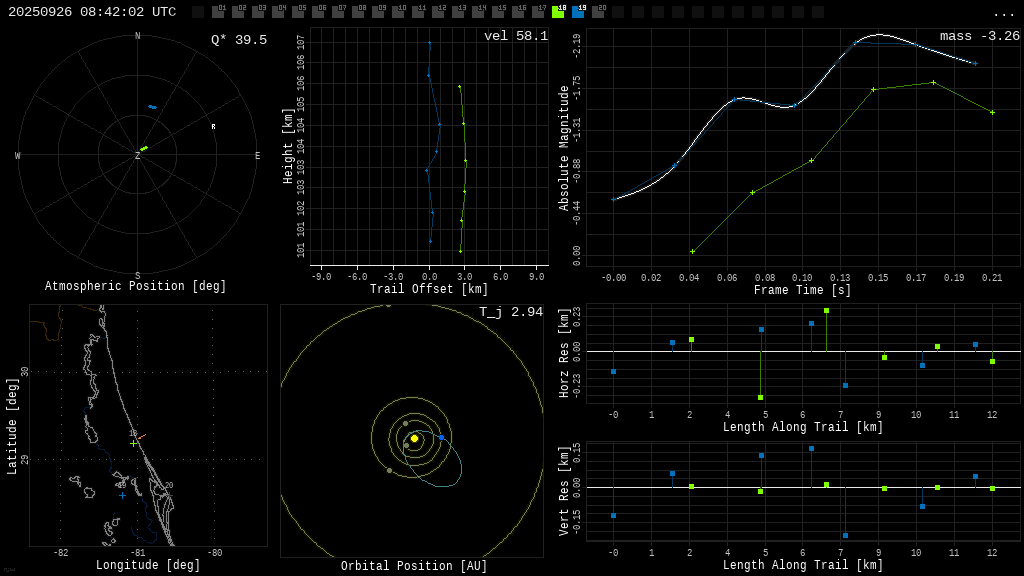Select the blue station 19 indicator
Viewport: 1024px width, 576px height.
(578, 12)
